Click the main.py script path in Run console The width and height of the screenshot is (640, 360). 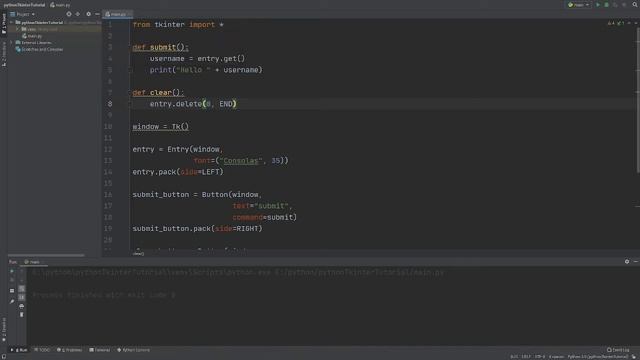[360, 272]
